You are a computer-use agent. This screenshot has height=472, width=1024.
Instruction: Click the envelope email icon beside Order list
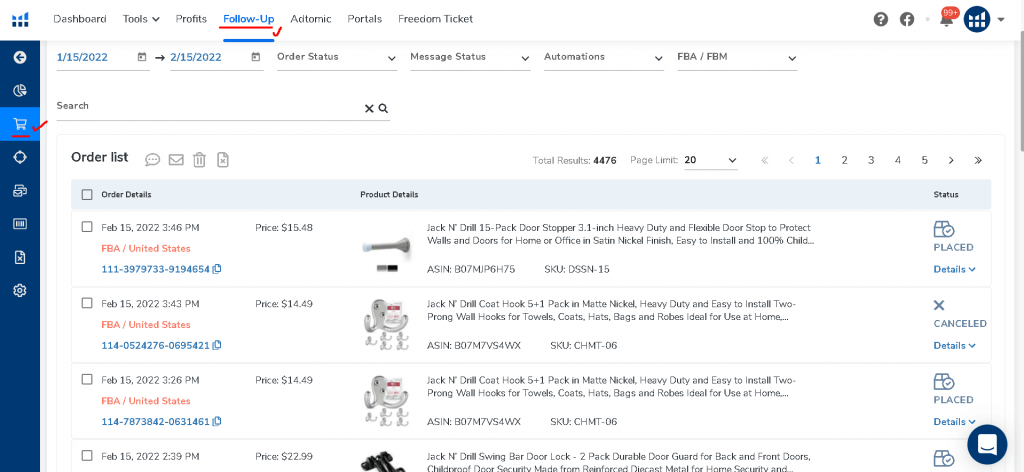[x=176, y=159]
